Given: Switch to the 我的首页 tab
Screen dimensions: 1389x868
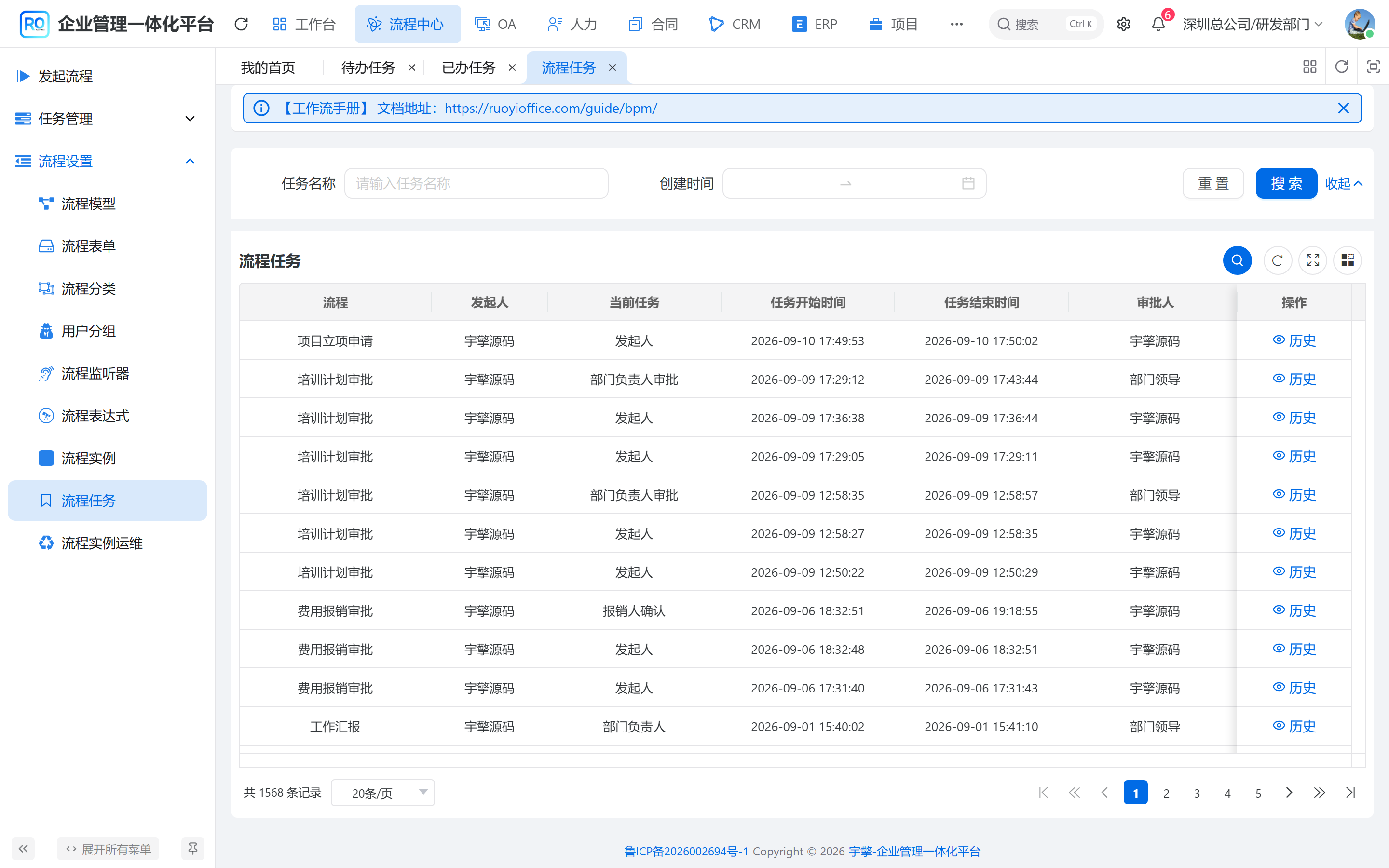Looking at the screenshot, I should point(268,68).
